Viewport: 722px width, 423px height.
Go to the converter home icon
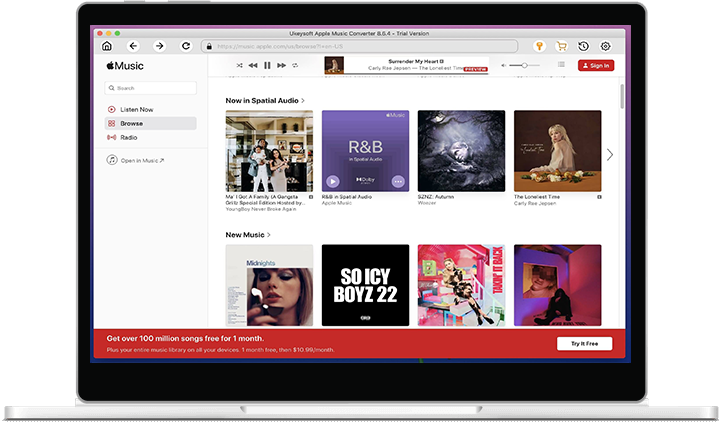click(107, 46)
